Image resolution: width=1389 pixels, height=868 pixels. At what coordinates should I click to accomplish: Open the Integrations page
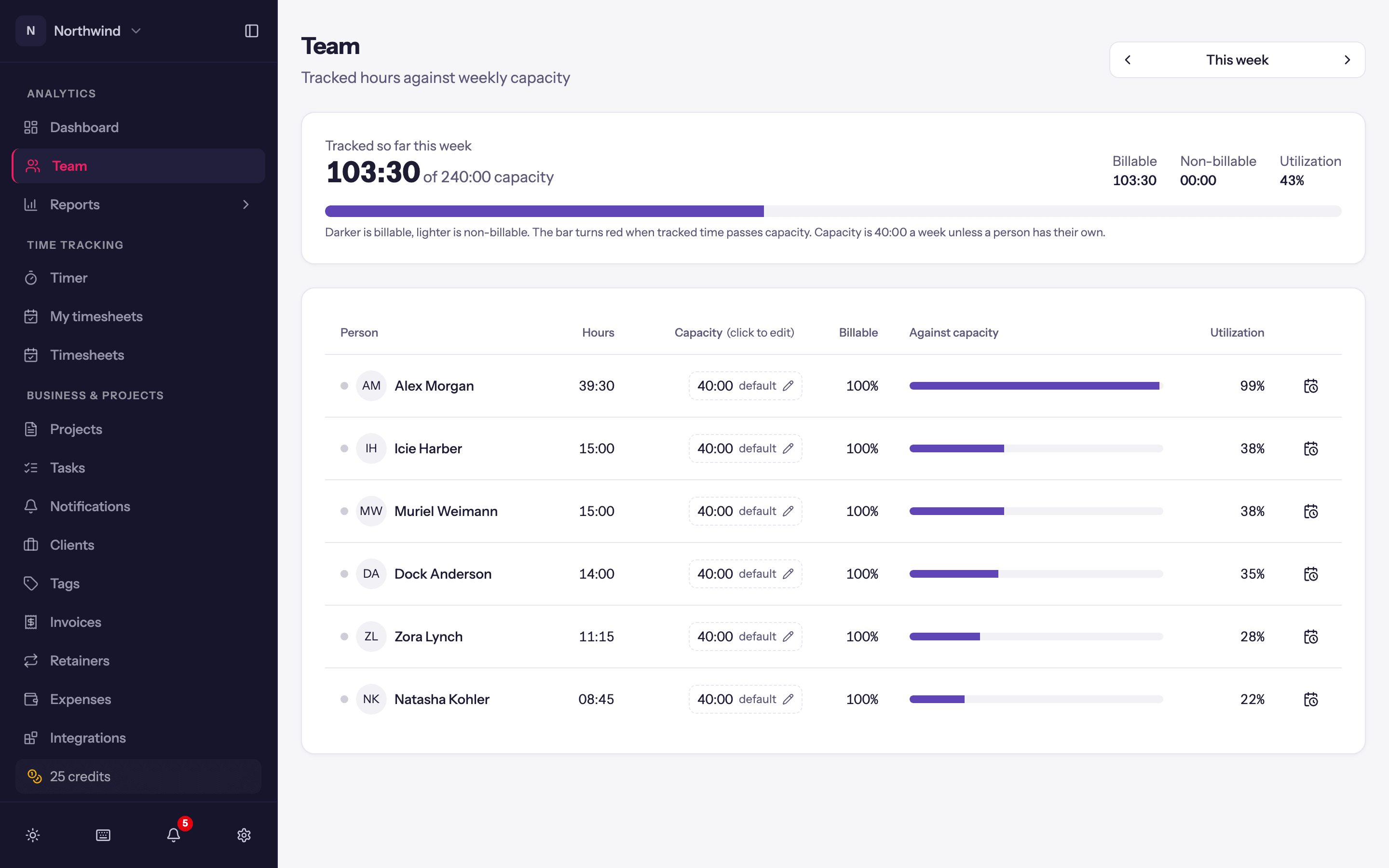coord(138,738)
